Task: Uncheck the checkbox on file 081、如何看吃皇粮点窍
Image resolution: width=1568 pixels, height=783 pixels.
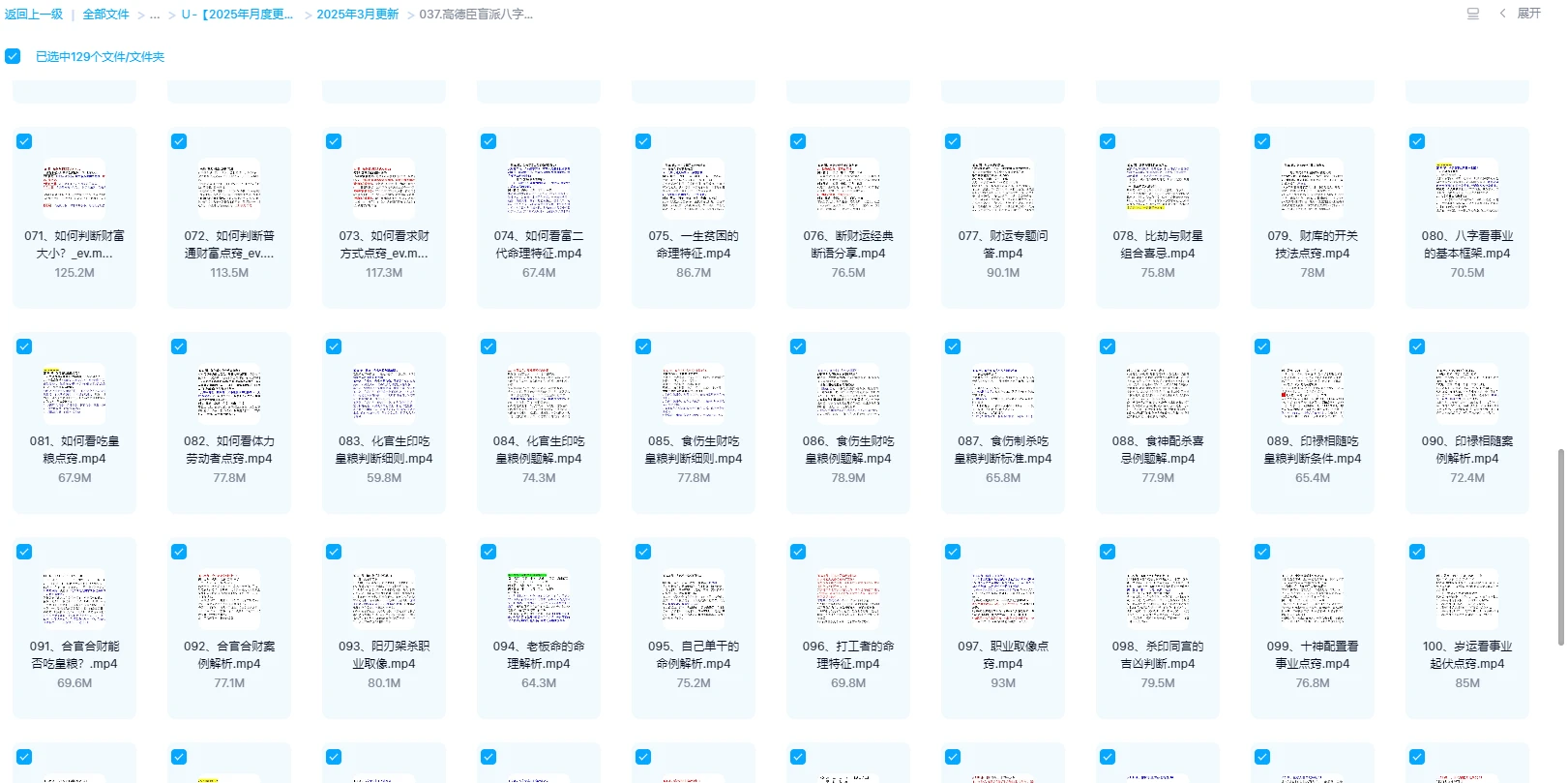Action: tap(24, 346)
